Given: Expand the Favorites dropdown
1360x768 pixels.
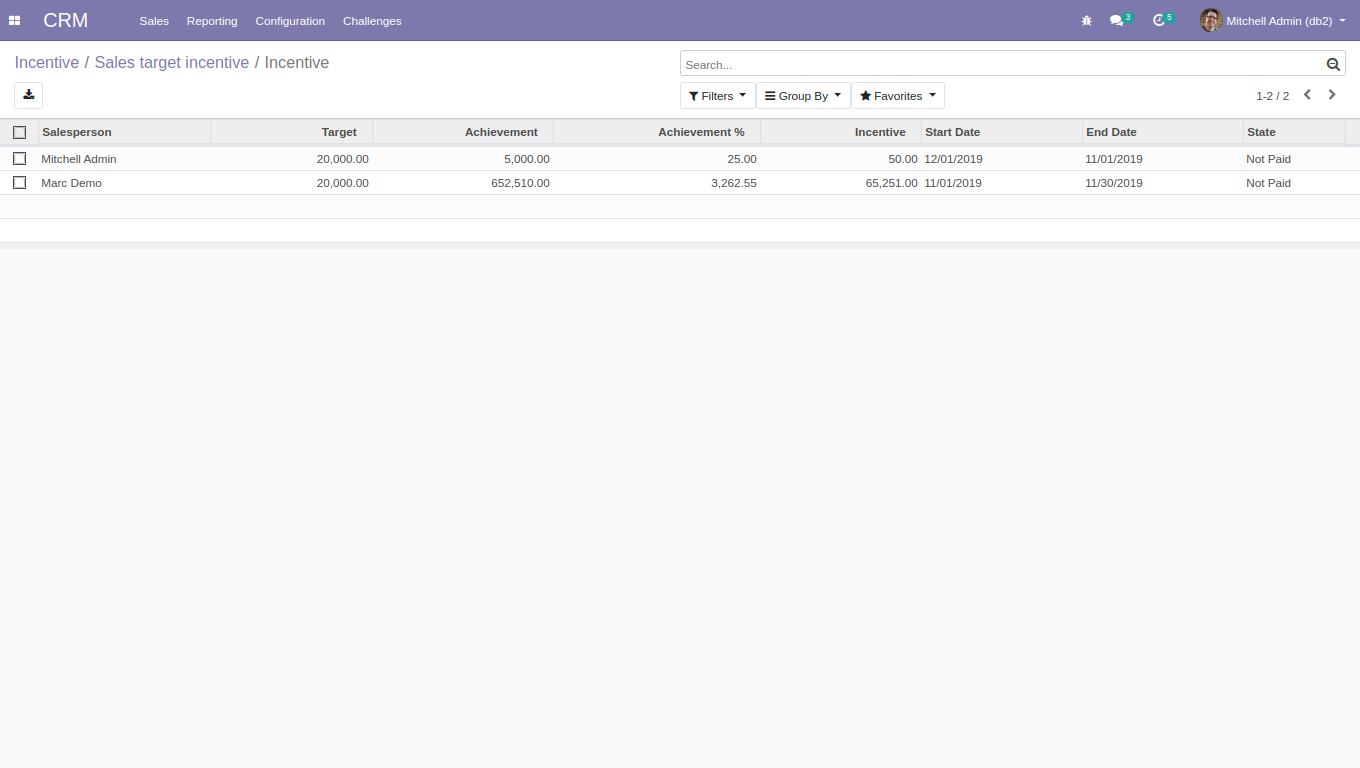Looking at the screenshot, I should coord(898,96).
